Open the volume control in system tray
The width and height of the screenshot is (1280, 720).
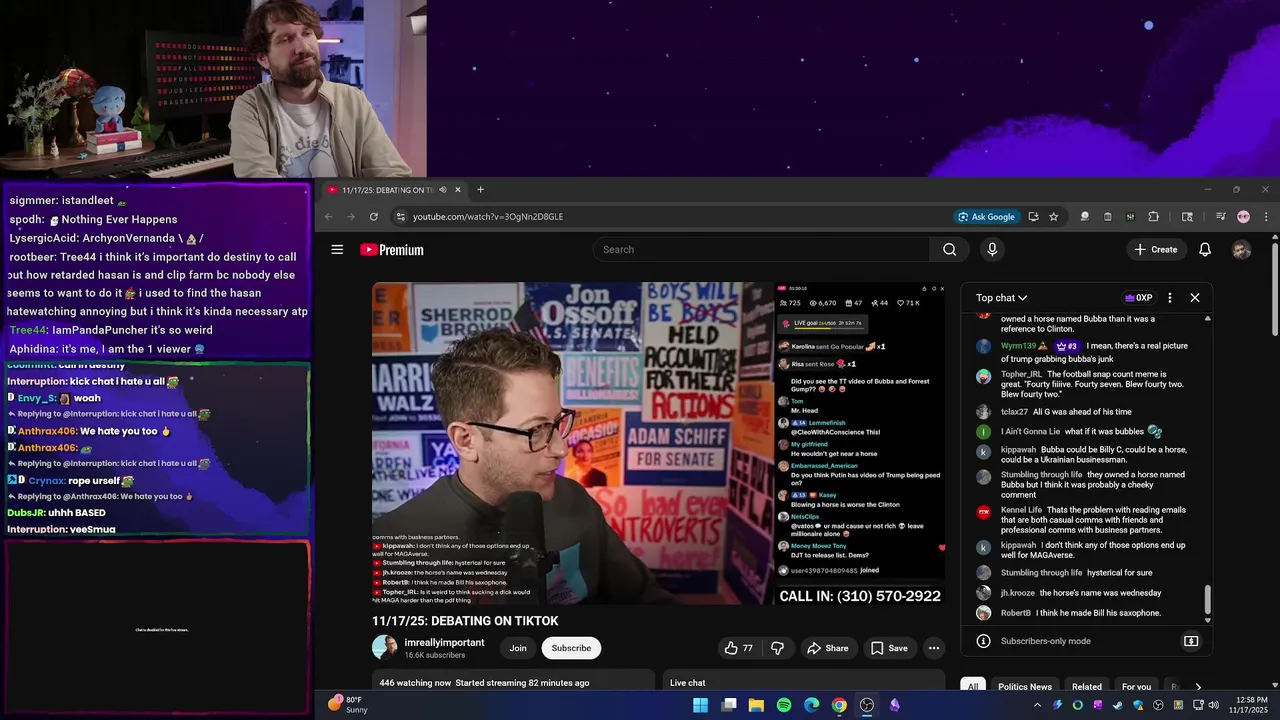click(x=1213, y=705)
